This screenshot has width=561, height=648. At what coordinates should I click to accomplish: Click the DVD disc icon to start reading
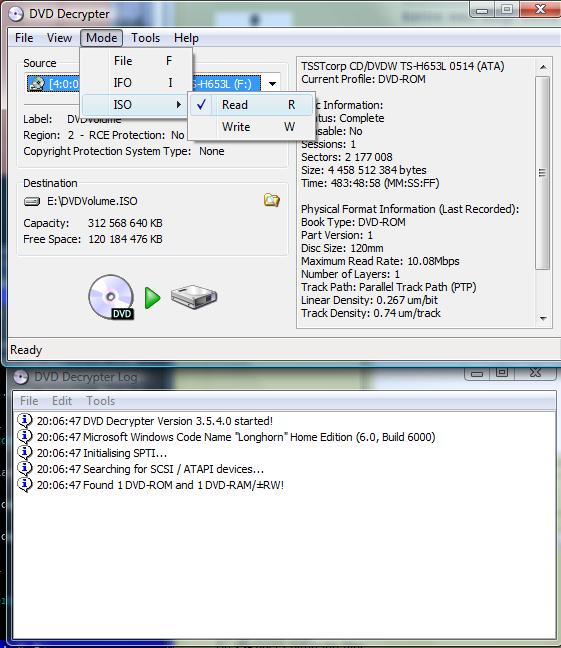click(x=111, y=297)
